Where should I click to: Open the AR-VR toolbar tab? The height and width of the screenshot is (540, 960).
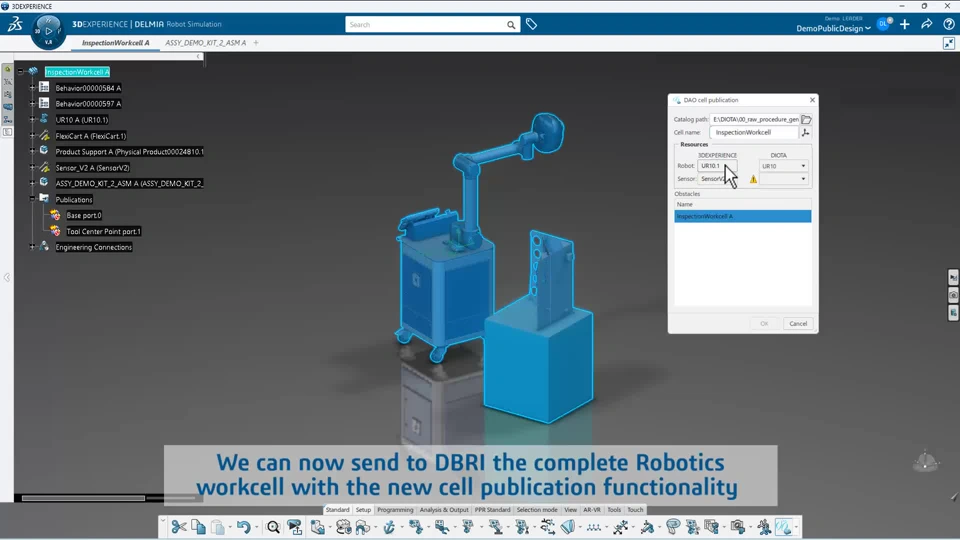click(x=591, y=509)
